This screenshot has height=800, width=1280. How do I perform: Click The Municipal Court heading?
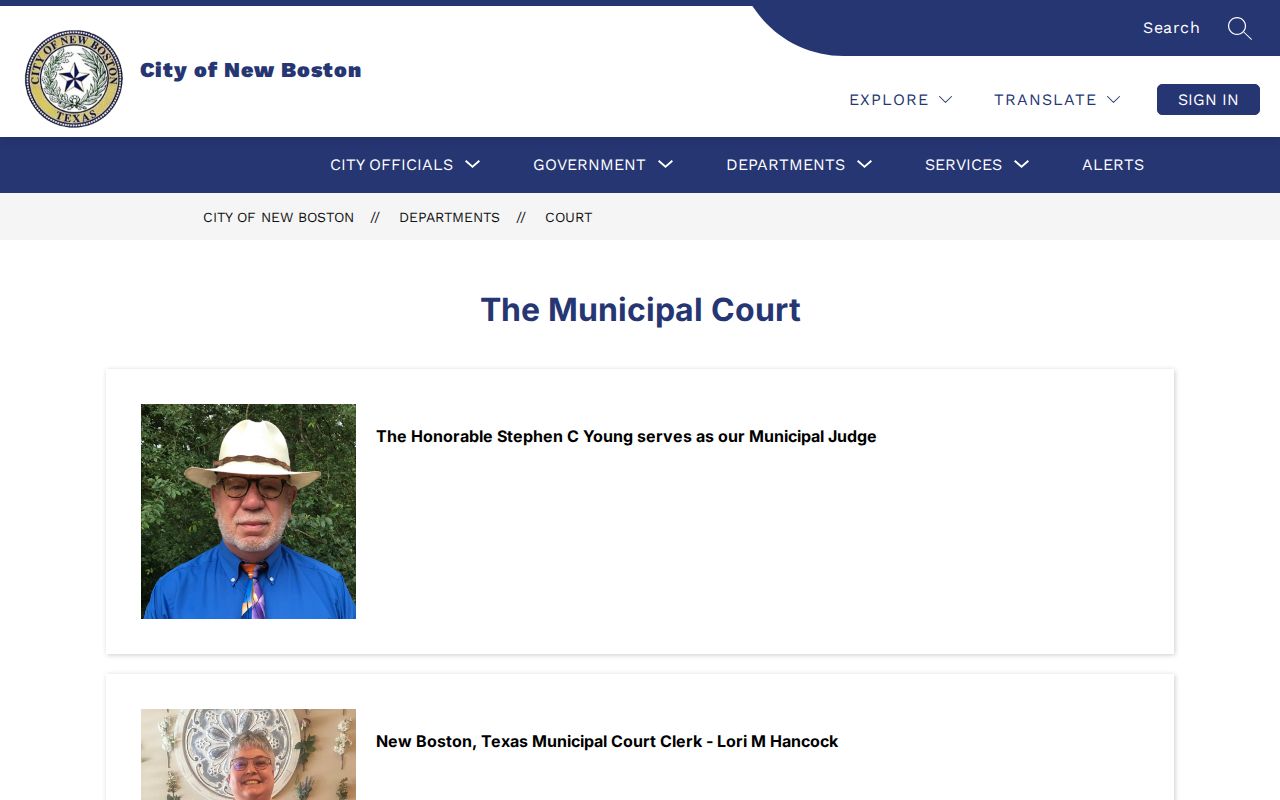tap(640, 310)
